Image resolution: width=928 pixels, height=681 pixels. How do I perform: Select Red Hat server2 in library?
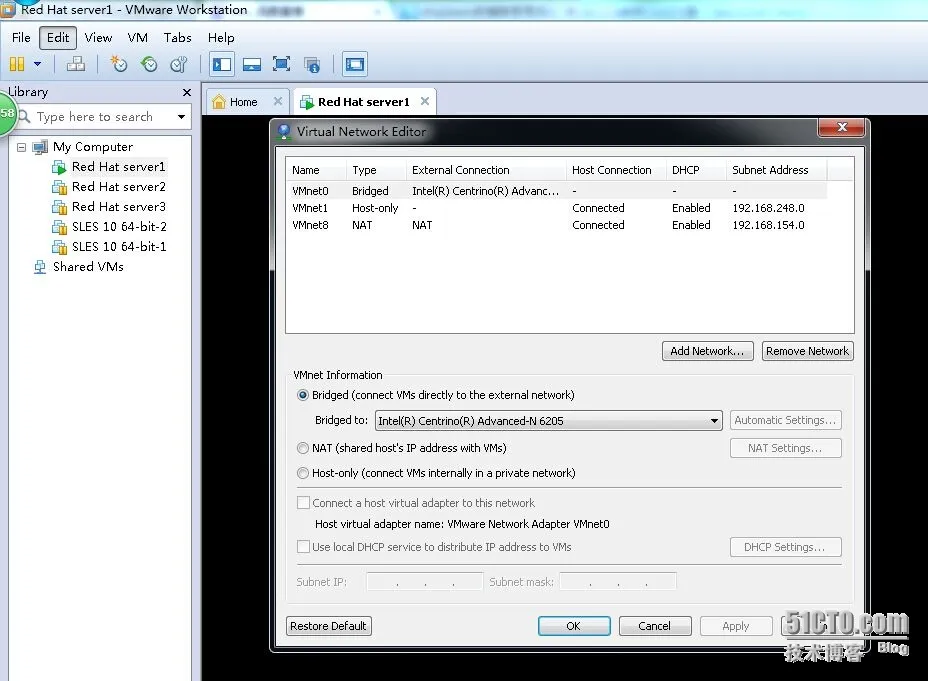(118, 187)
